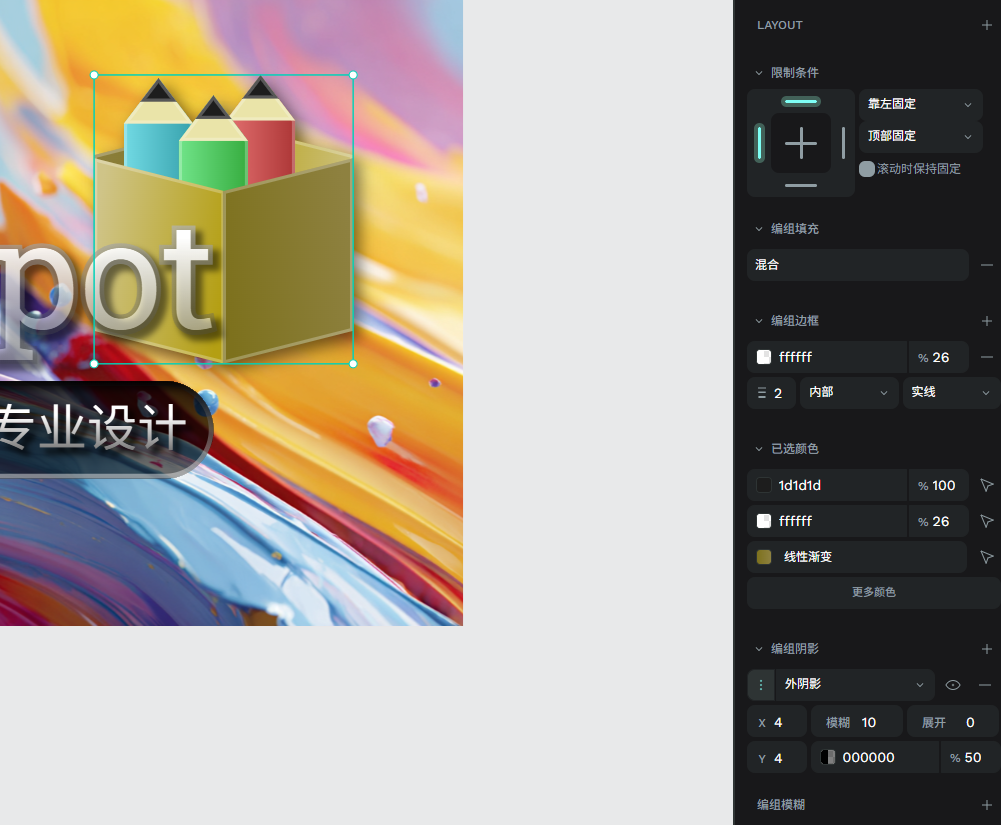Open 顶部固定 vertical constraint dropdown
Image resolution: width=1001 pixels, height=825 pixels.
(x=920, y=136)
